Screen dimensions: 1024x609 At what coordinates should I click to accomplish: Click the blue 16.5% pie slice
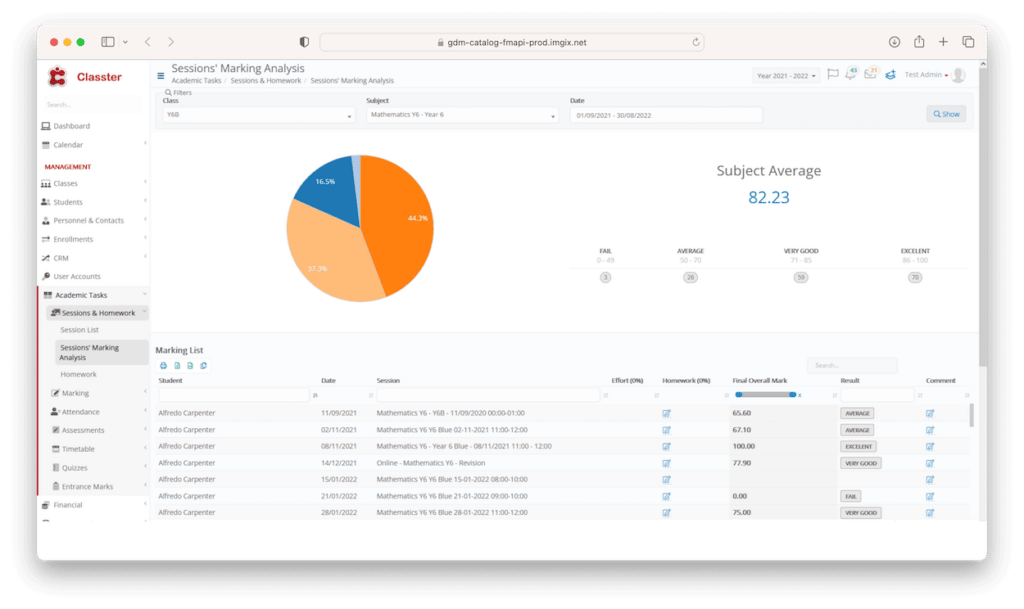click(330, 186)
